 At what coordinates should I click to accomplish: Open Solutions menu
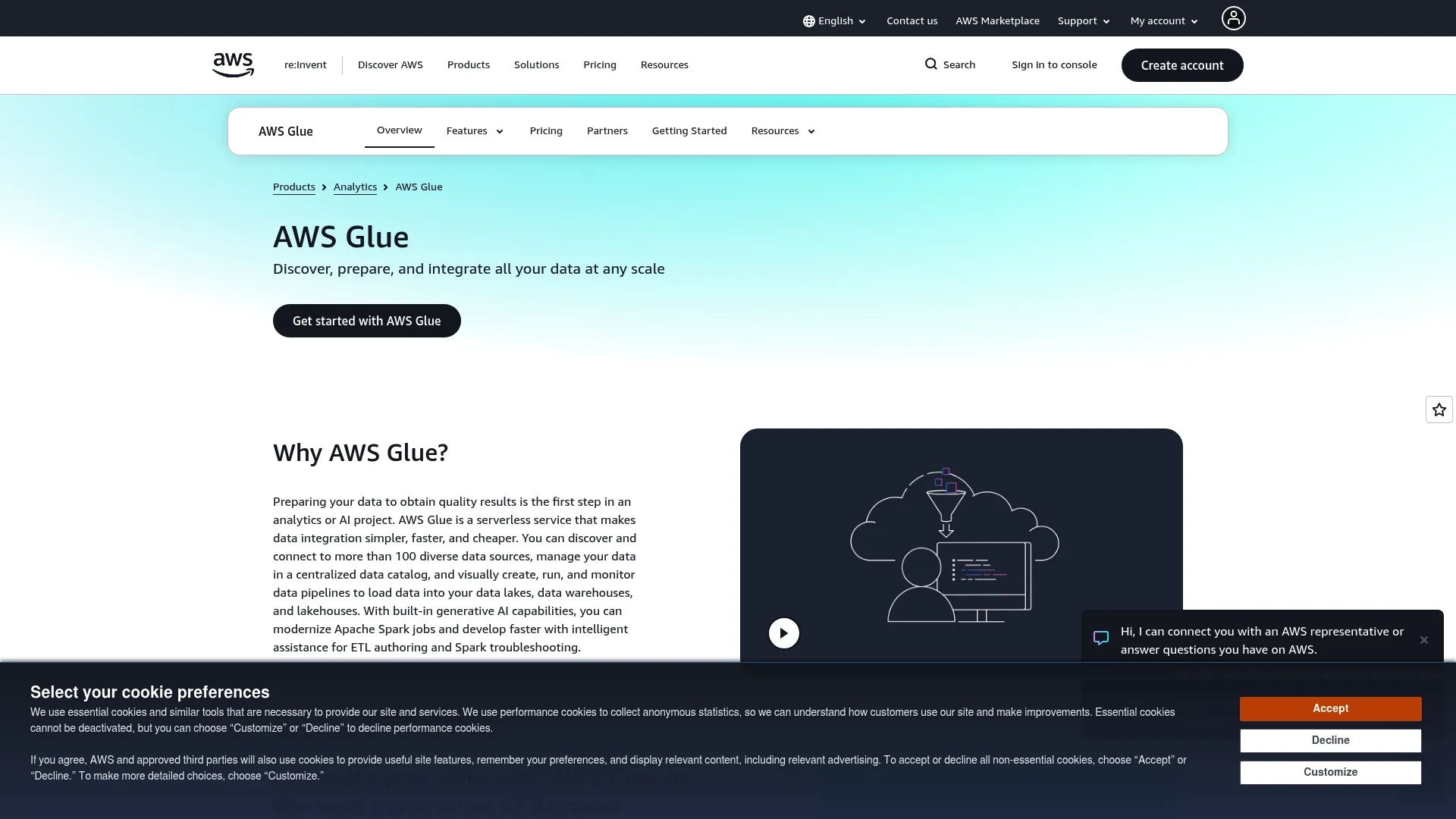(536, 65)
